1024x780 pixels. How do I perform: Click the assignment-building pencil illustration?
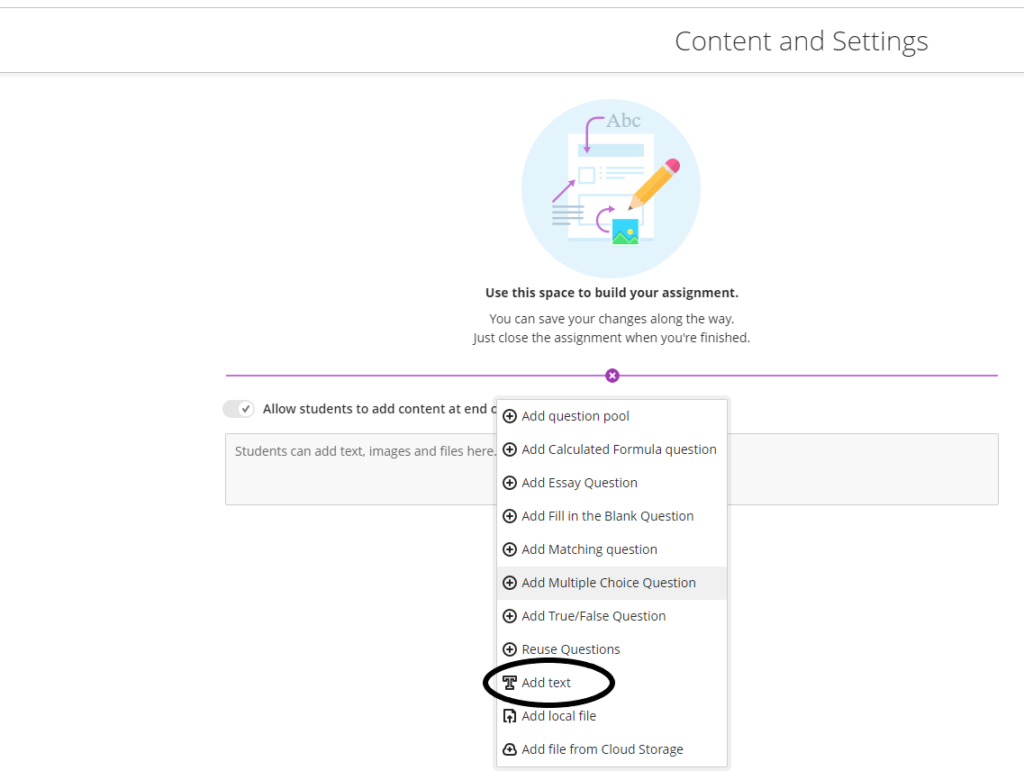click(x=611, y=188)
